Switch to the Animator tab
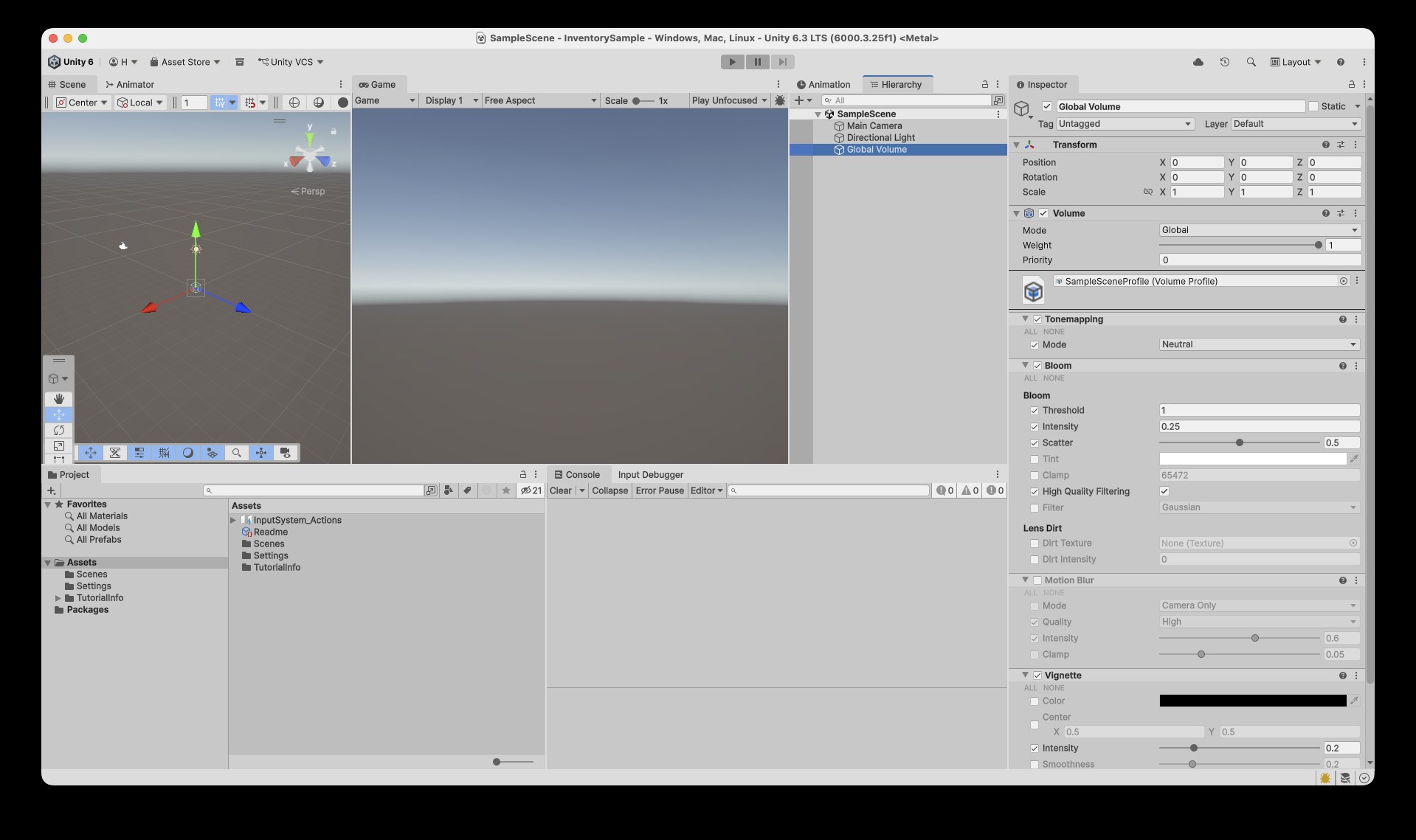 click(x=130, y=85)
